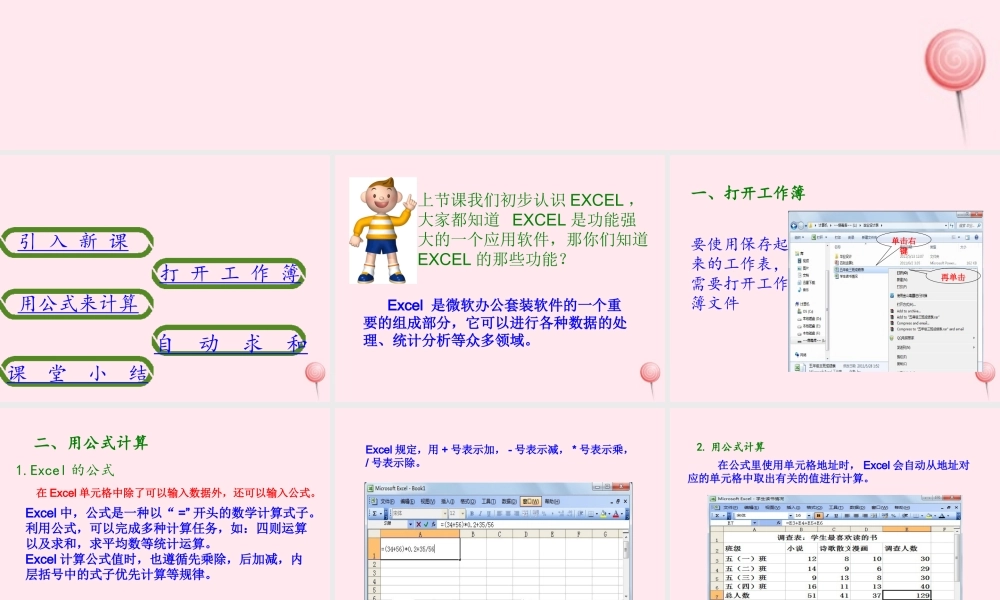This screenshot has height=600, width=1000.
Task: Click the AutoSum icon in Book1 Excel screenshot
Action: pos(374,513)
